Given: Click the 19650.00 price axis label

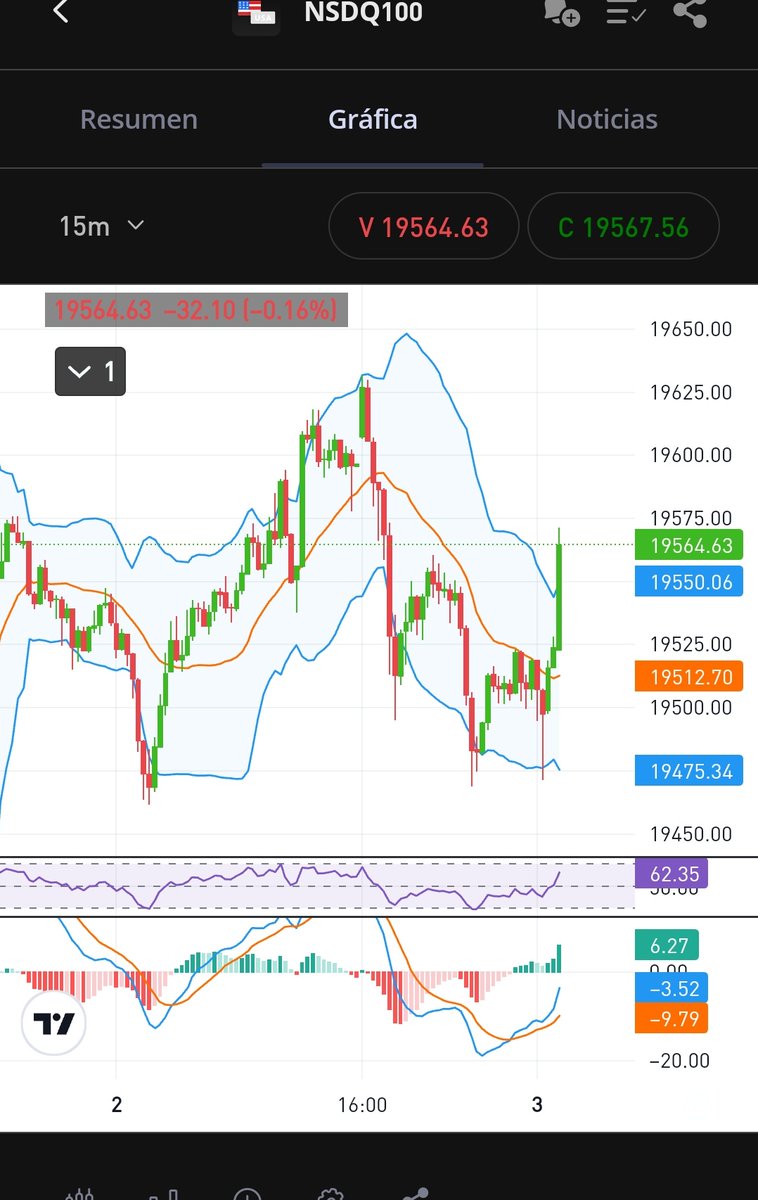Looking at the screenshot, I should (x=690, y=328).
